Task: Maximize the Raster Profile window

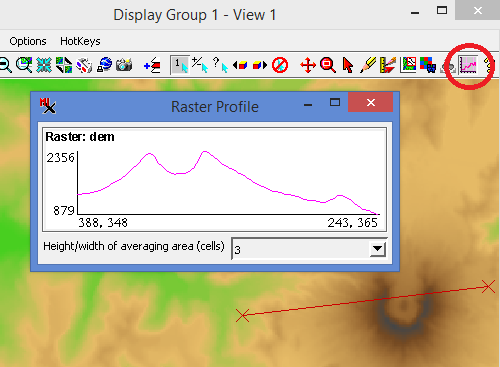Action: coord(335,102)
